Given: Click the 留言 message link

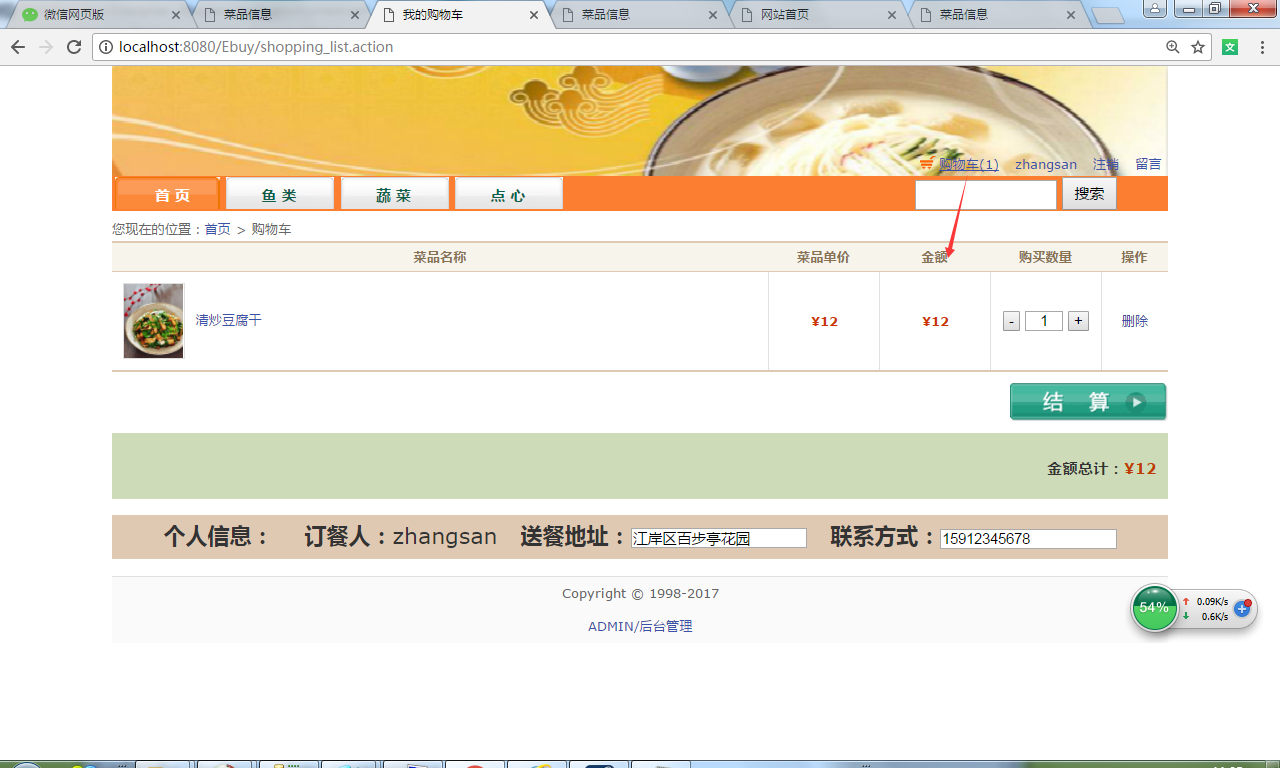Looking at the screenshot, I should pos(1148,164).
